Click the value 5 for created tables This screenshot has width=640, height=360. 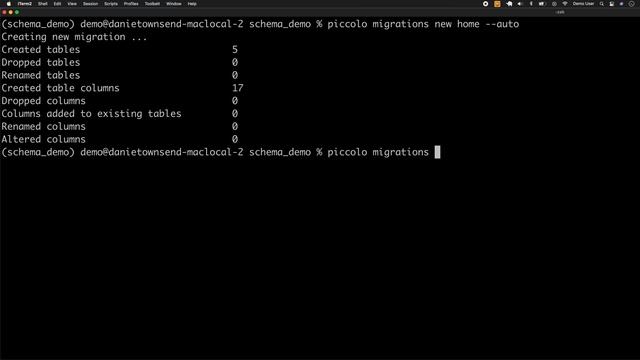click(235, 50)
